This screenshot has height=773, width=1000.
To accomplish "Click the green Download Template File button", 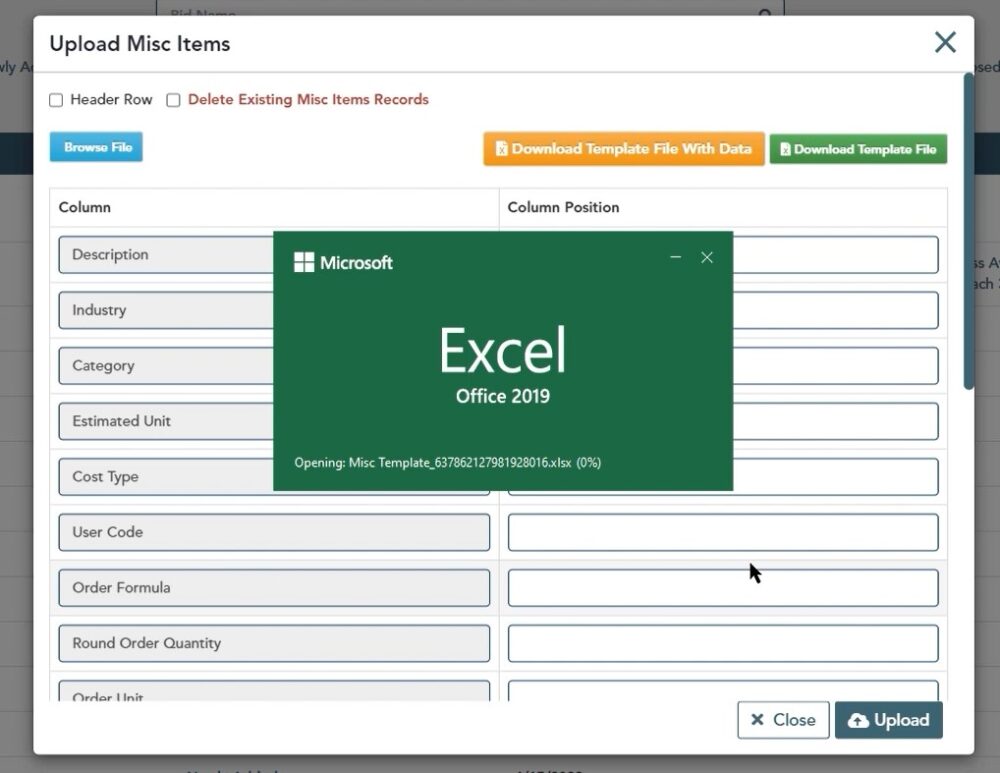I will coord(858,149).
